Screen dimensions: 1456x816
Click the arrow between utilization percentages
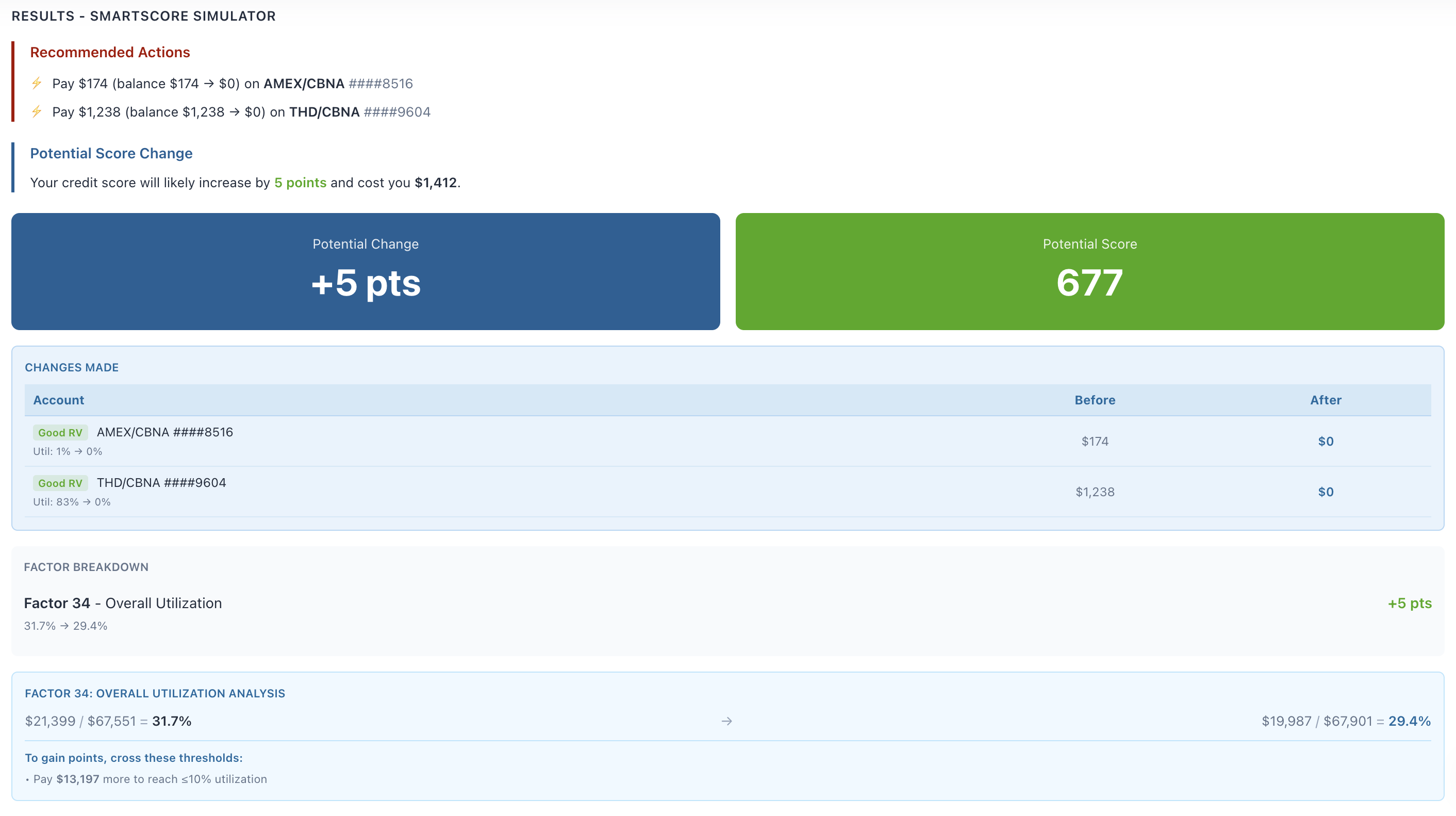(x=727, y=721)
